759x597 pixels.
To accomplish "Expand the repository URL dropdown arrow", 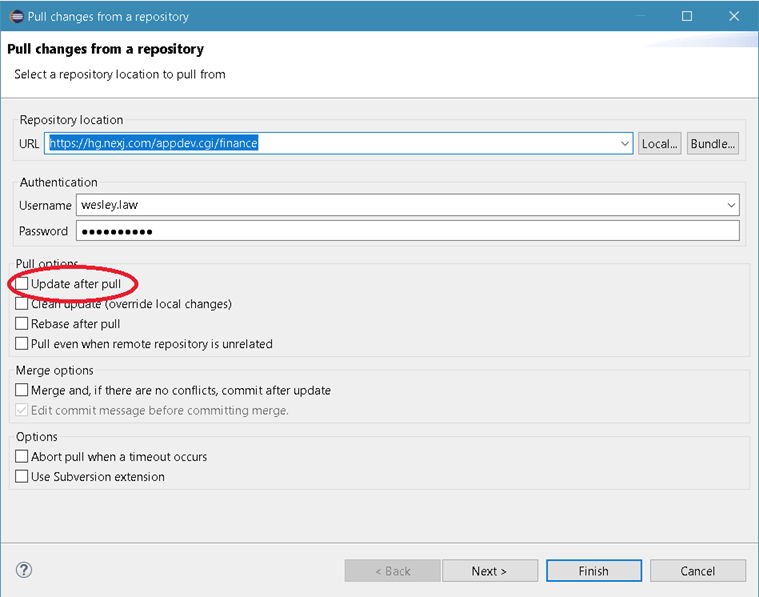I will [x=625, y=143].
